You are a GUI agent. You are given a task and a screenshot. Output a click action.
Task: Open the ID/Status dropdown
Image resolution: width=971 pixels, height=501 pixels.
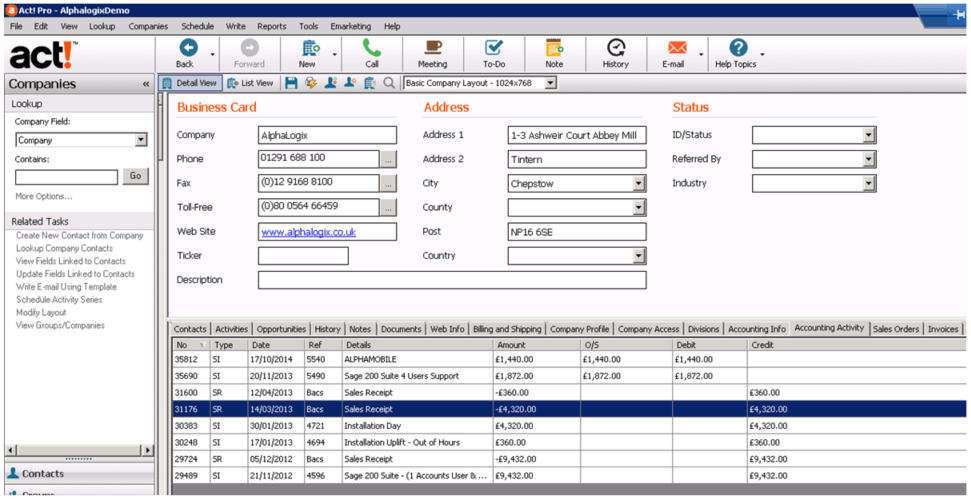click(x=869, y=135)
